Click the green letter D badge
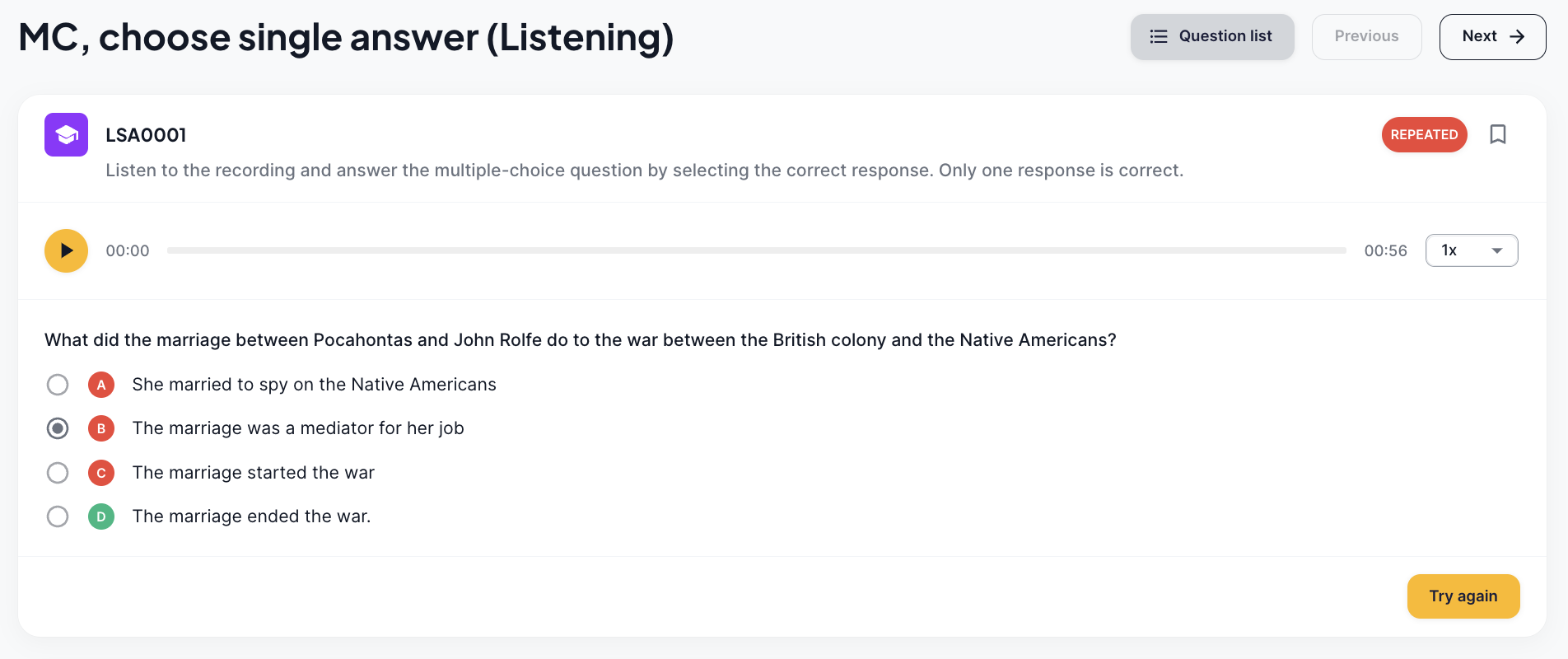The height and width of the screenshot is (659, 1568). pyautogui.click(x=101, y=516)
